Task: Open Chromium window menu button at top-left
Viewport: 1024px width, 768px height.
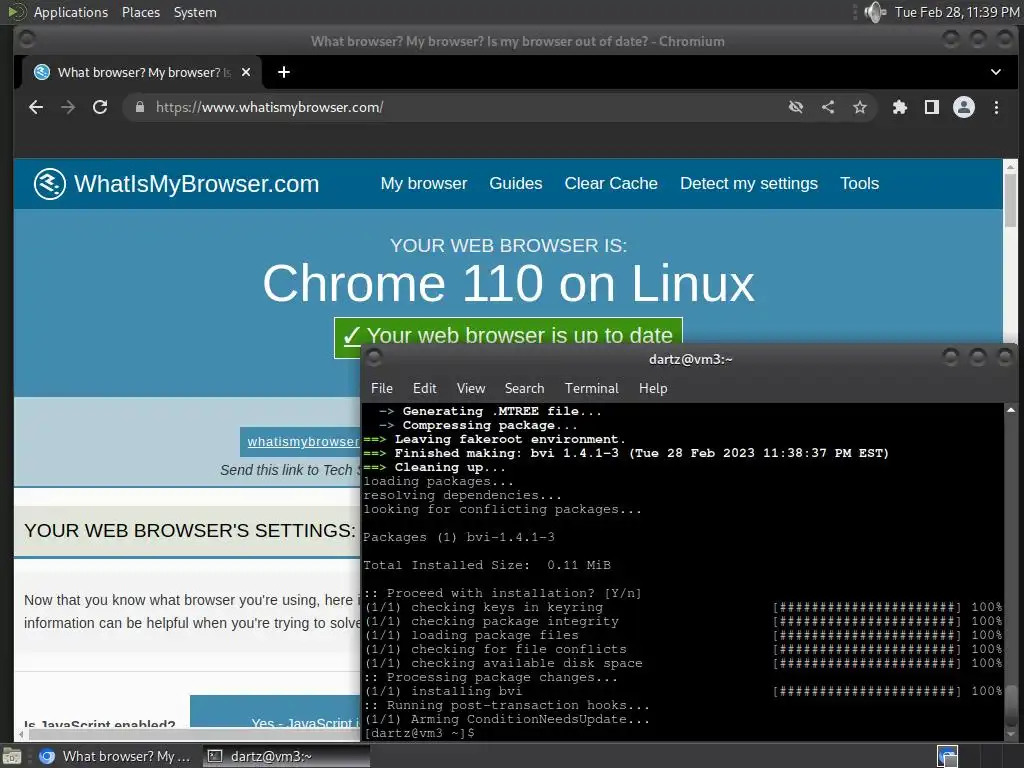Action: coord(27,39)
